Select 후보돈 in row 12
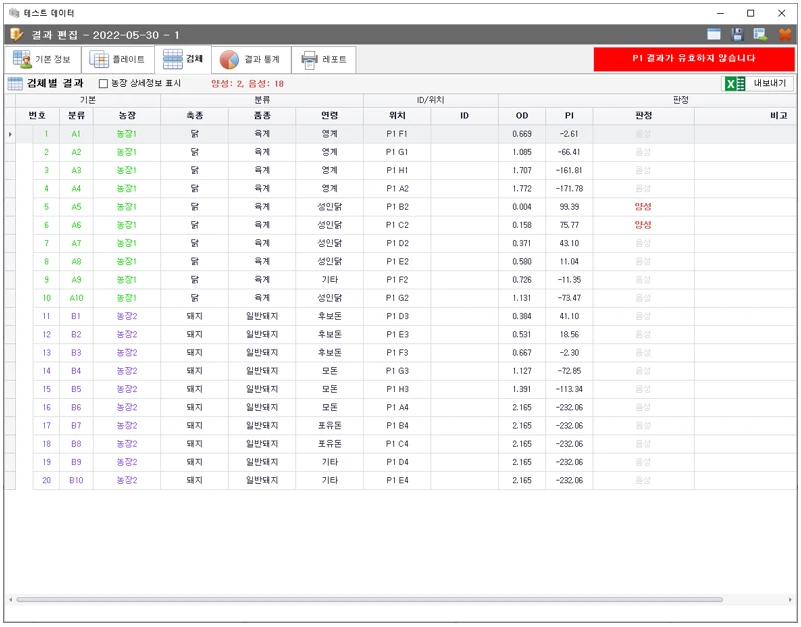The width and height of the screenshot is (801, 627). click(329, 335)
